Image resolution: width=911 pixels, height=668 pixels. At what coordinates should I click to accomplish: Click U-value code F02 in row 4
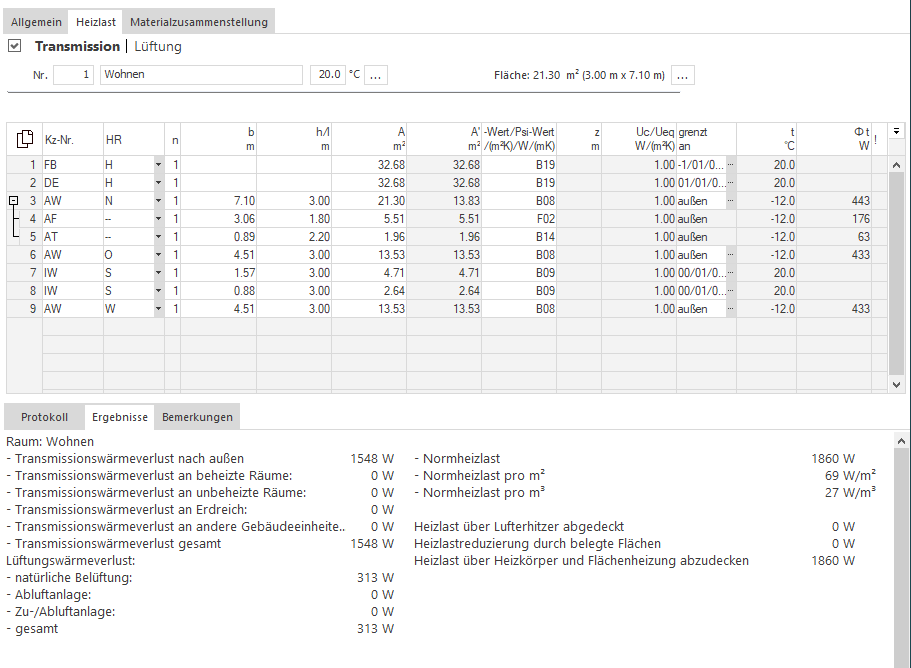[x=519, y=219]
